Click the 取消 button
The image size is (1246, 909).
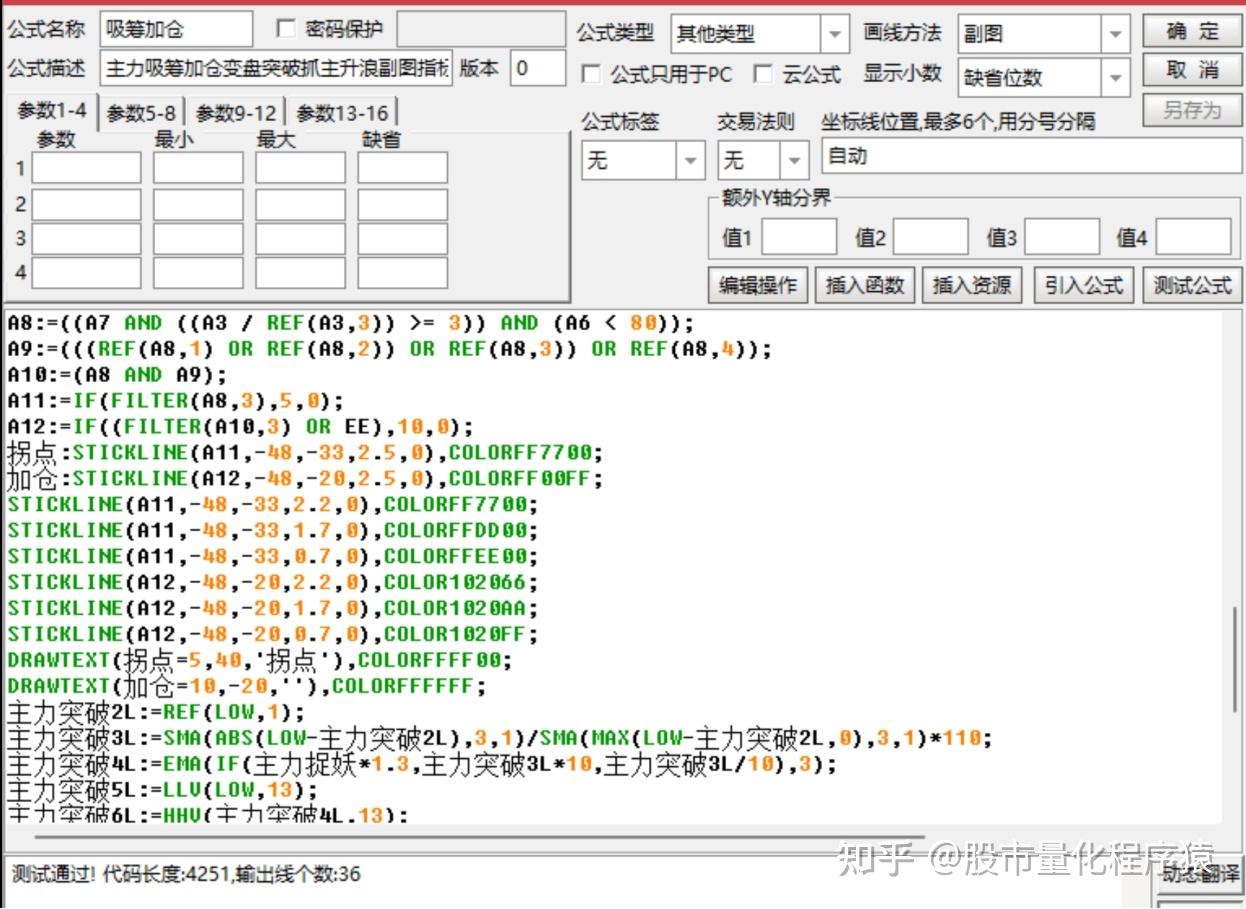[1192, 70]
